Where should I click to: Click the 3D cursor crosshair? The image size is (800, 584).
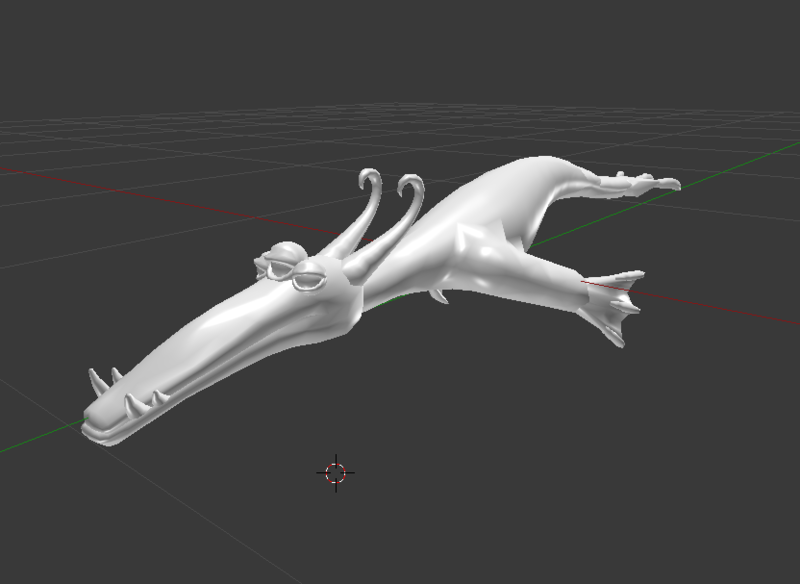(336, 472)
